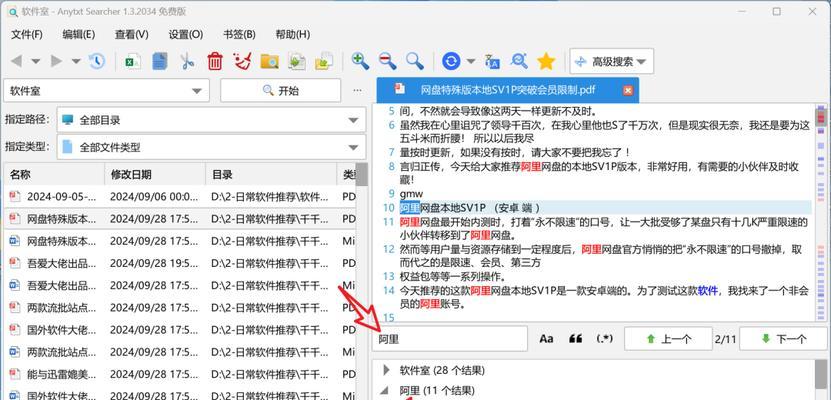Click the 上一个 previous match button
Image resolution: width=831 pixels, height=400 pixels.
[668, 339]
